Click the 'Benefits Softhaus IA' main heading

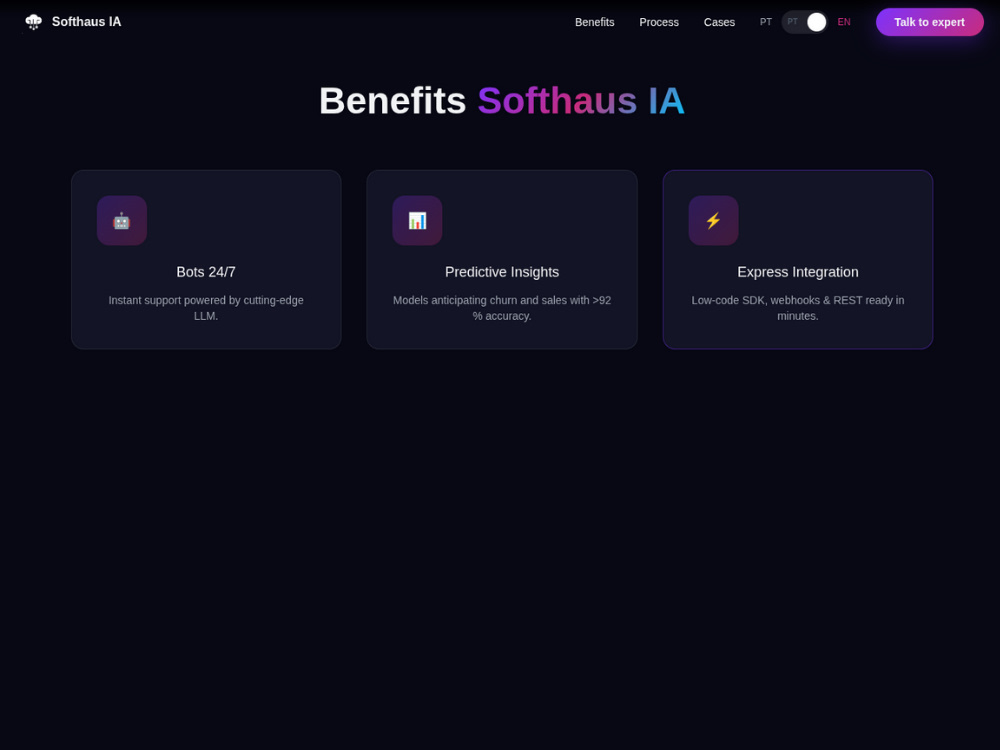pos(501,101)
